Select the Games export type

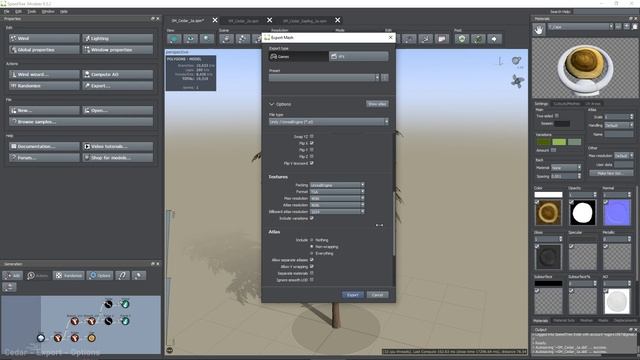[298, 56]
